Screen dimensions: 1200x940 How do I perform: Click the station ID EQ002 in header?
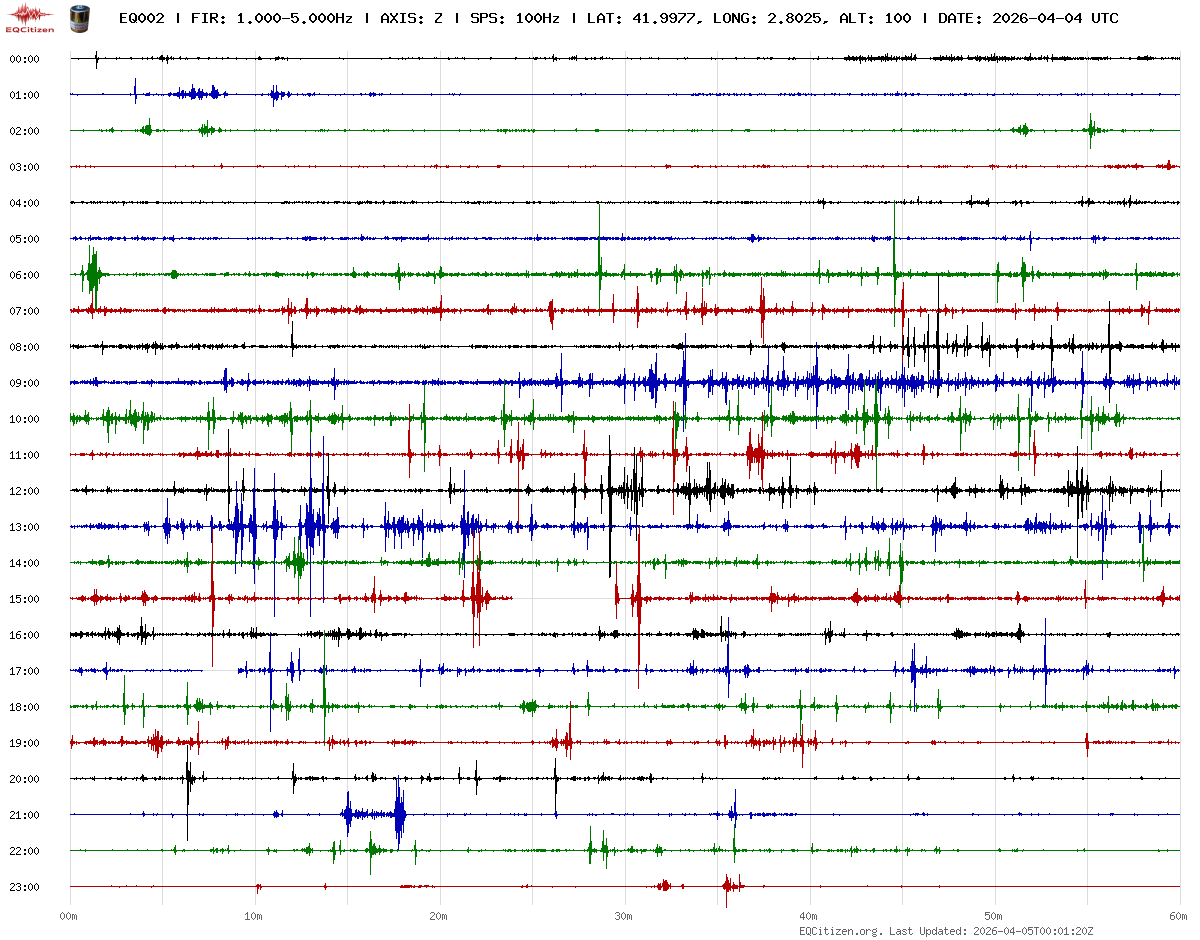[141, 19]
